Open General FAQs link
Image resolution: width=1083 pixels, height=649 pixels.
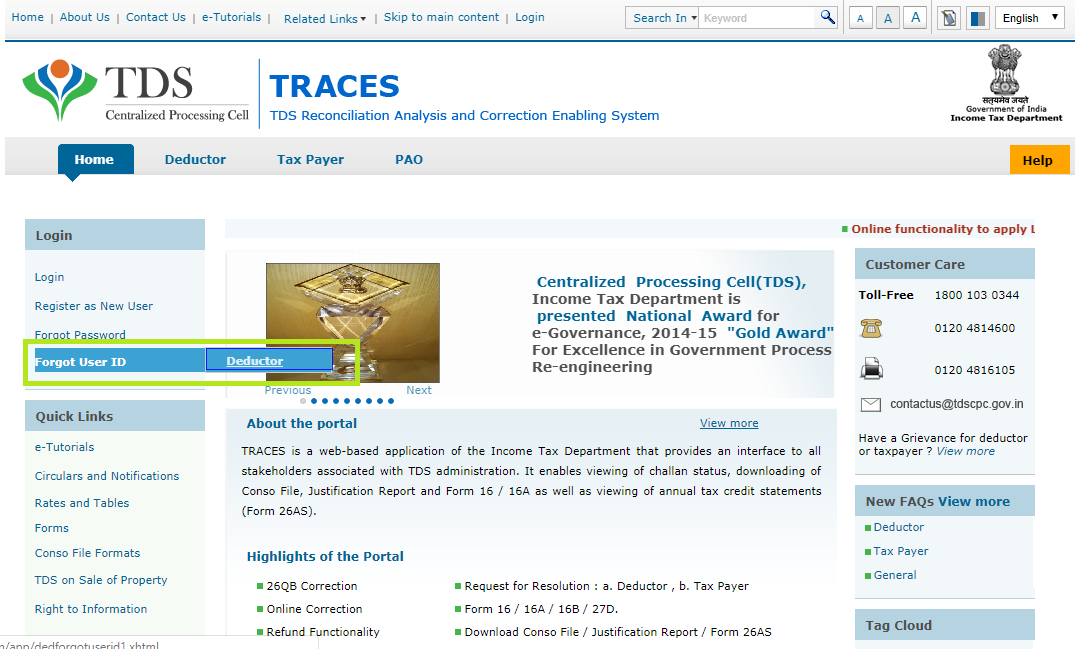pos(895,575)
